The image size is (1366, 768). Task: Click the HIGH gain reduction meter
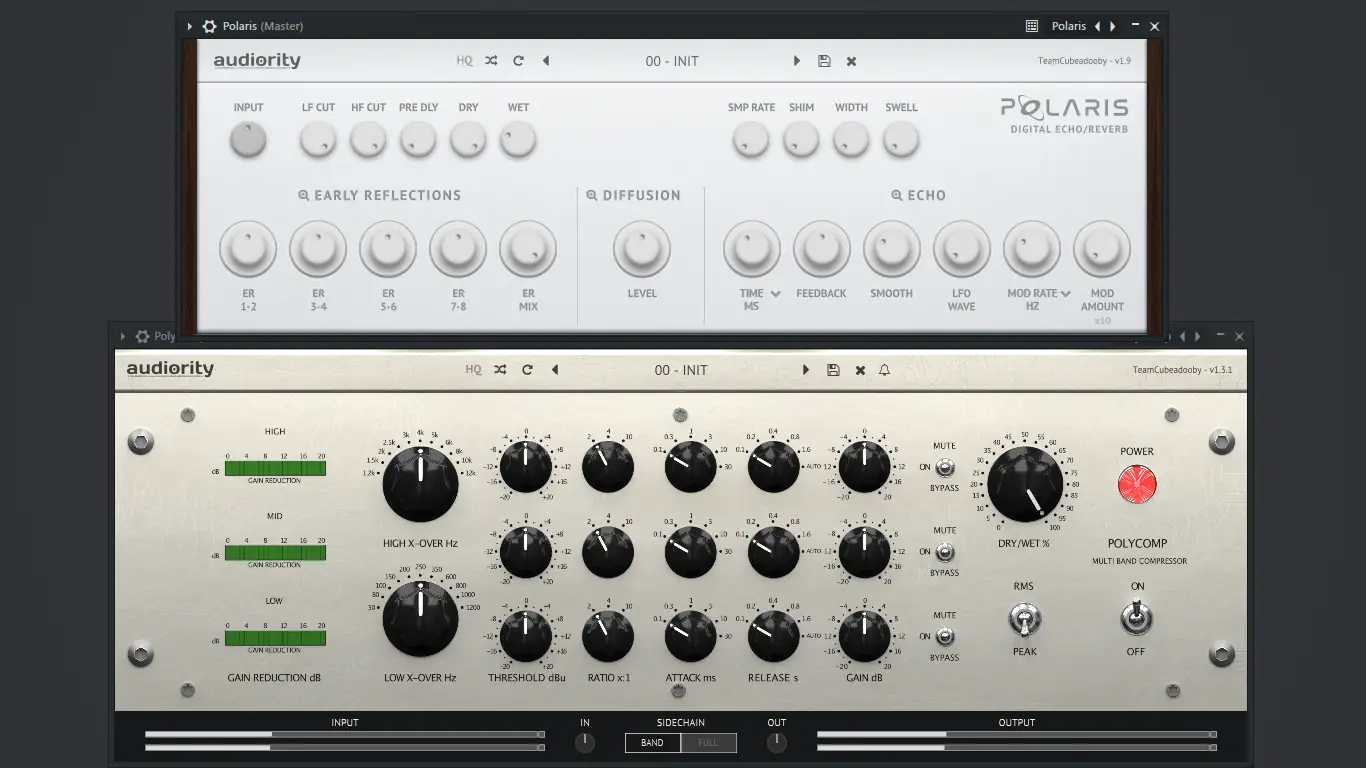275,468
